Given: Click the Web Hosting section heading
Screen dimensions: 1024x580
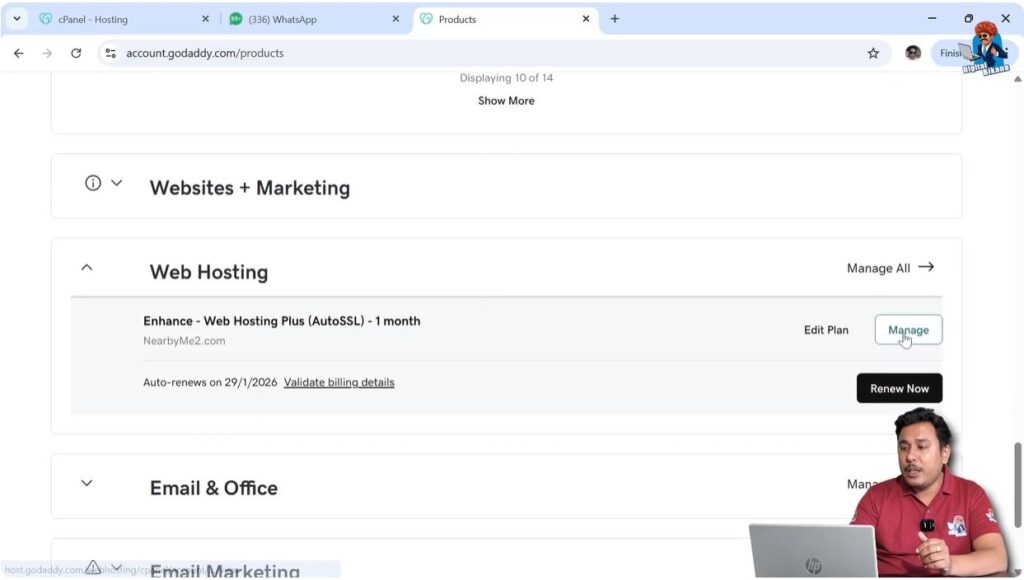Looking at the screenshot, I should 209,272.
